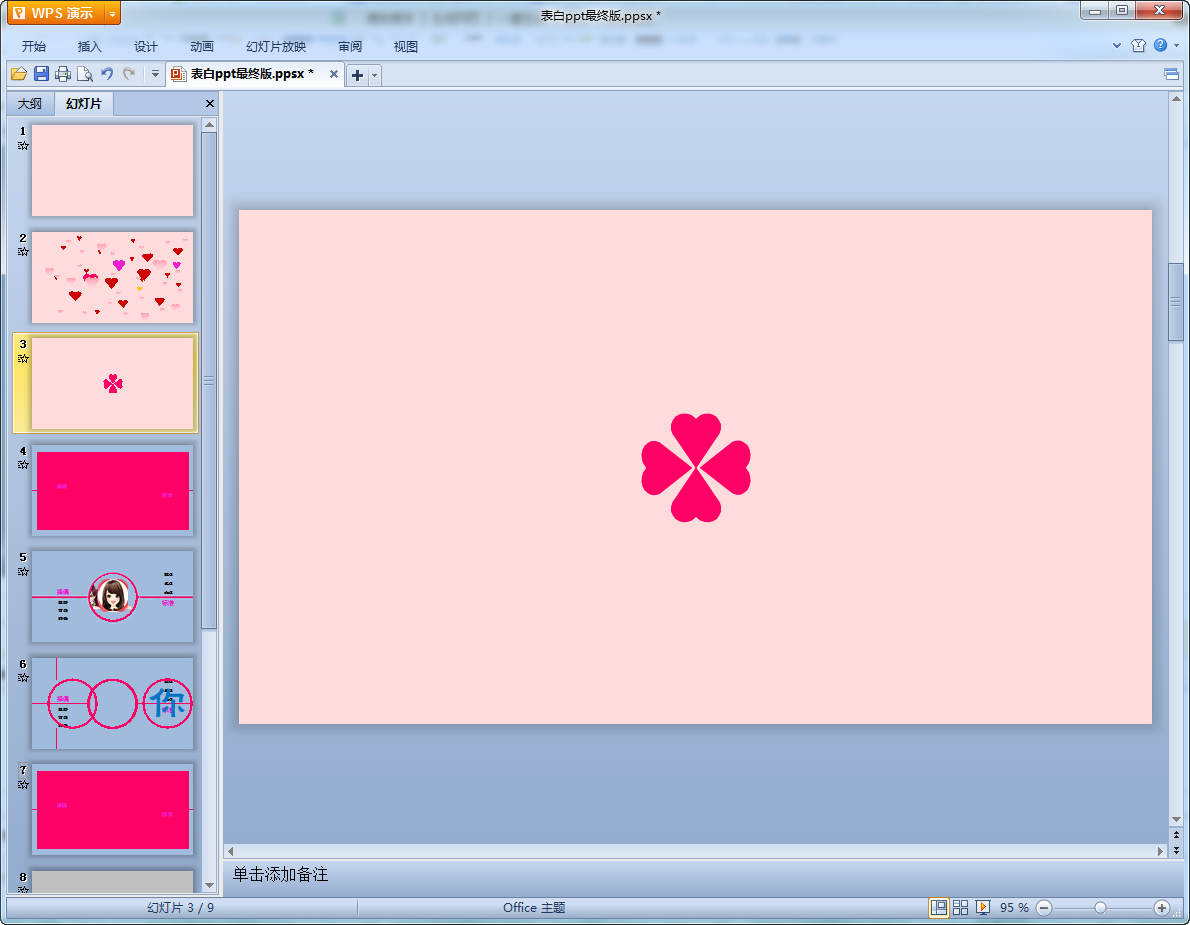Screen dimensions: 1190x925
Task: Click the Print icon in the quick access toolbar
Action: point(63,74)
